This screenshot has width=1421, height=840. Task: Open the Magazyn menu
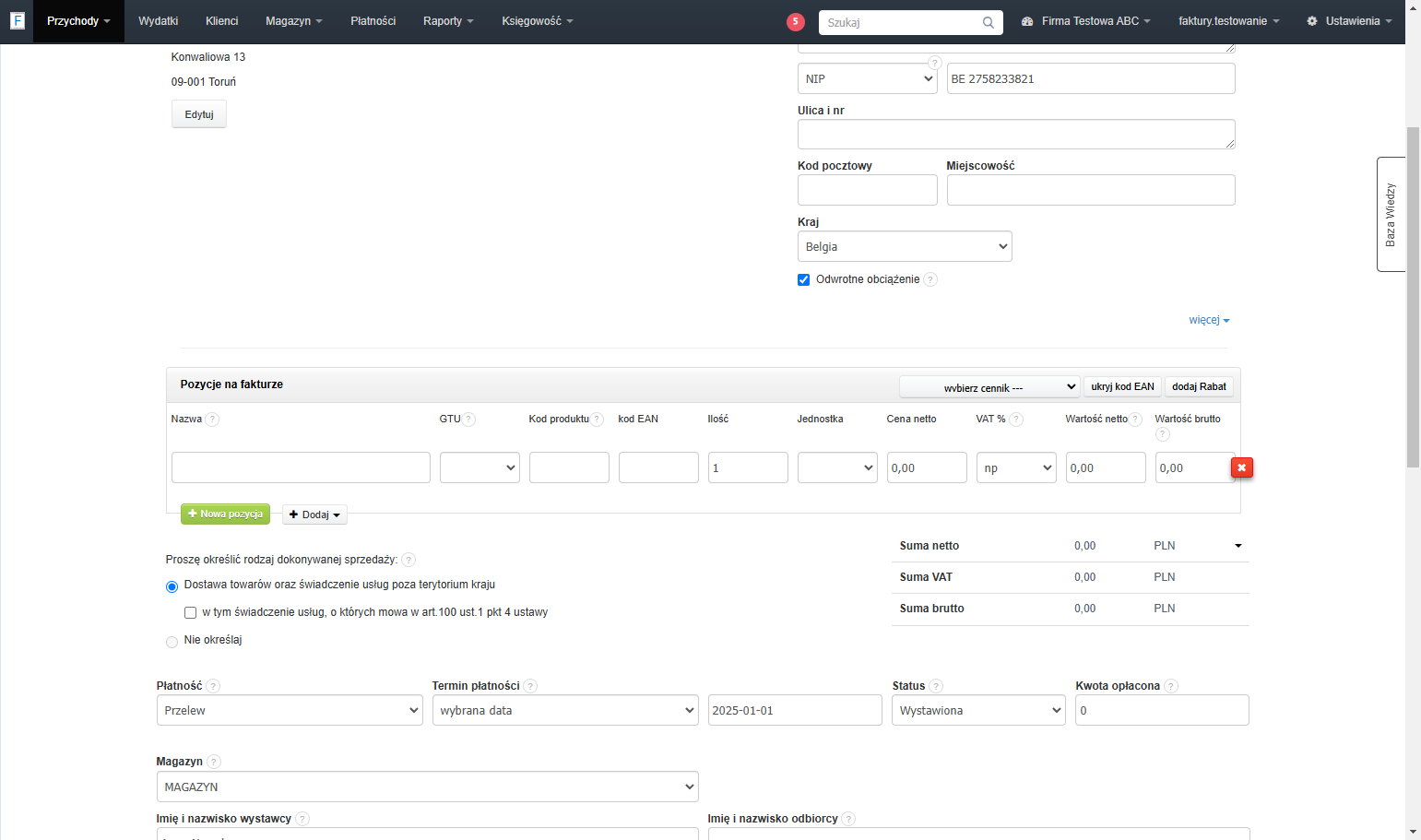pos(294,21)
